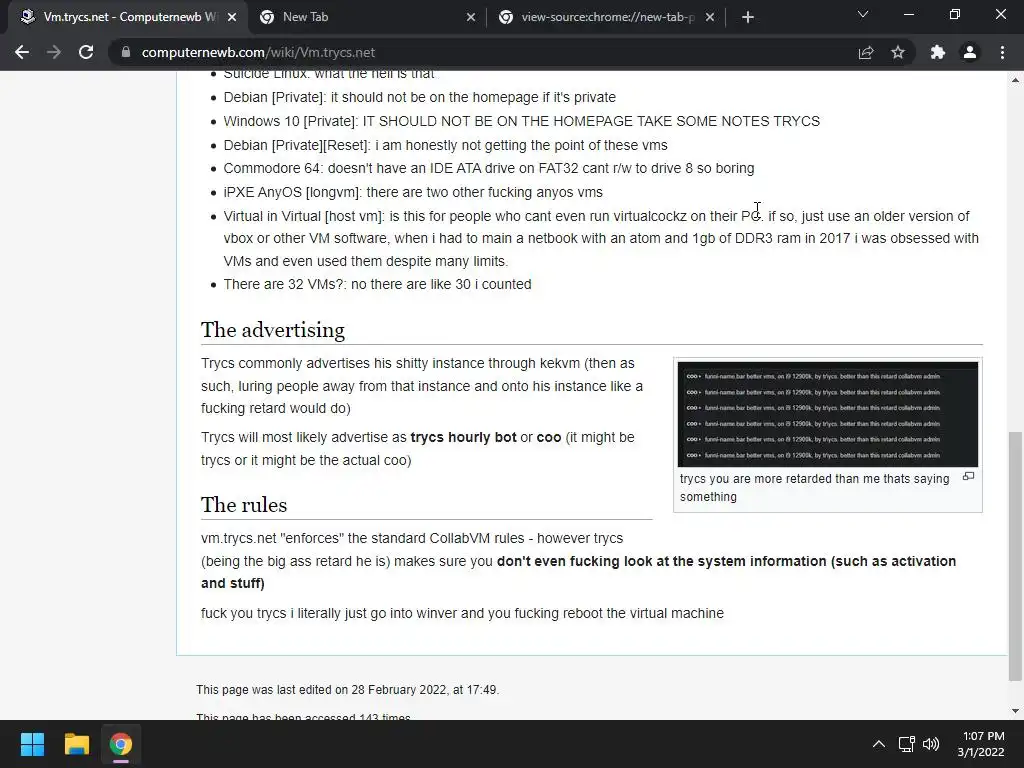Click the address bar URL

tap(259, 52)
